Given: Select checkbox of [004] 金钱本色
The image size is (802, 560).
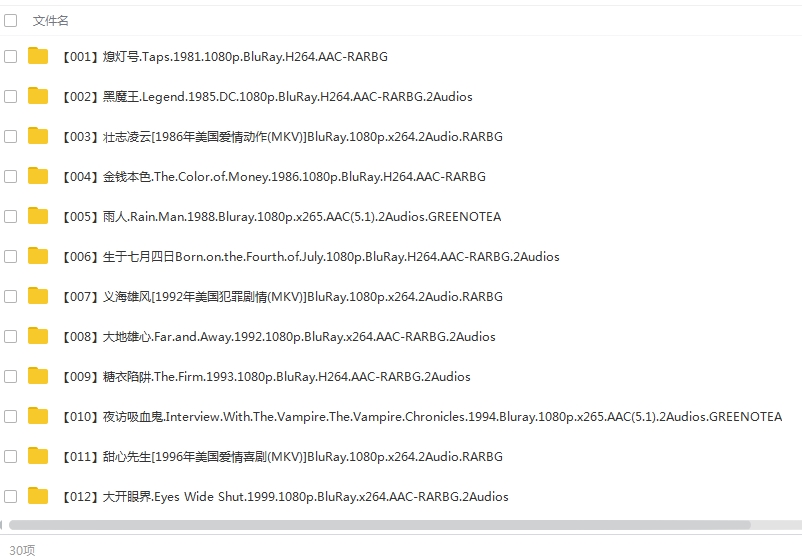Looking at the screenshot, I should click(10, 176).
